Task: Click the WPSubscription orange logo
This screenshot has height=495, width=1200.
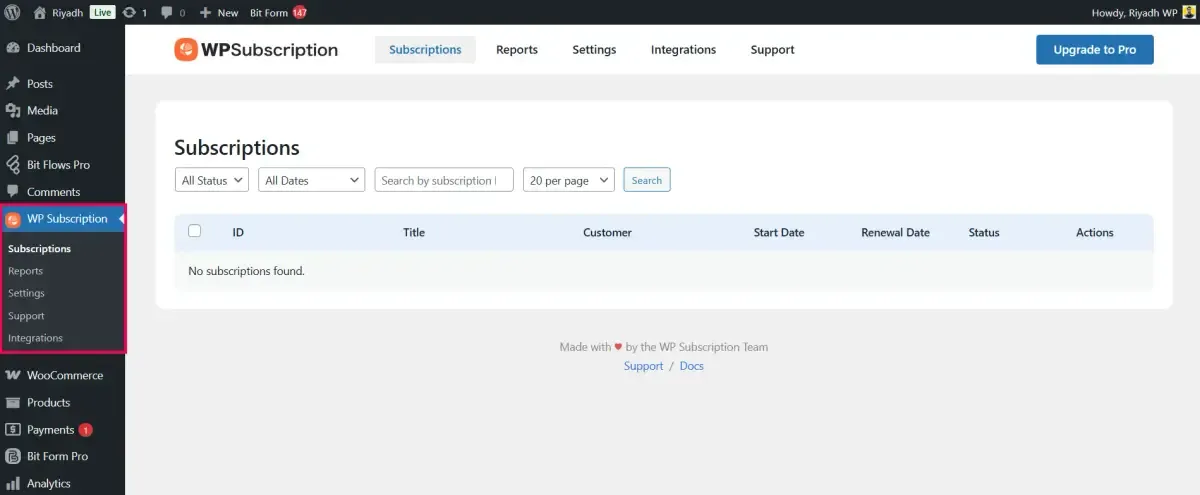Action: 185,50
